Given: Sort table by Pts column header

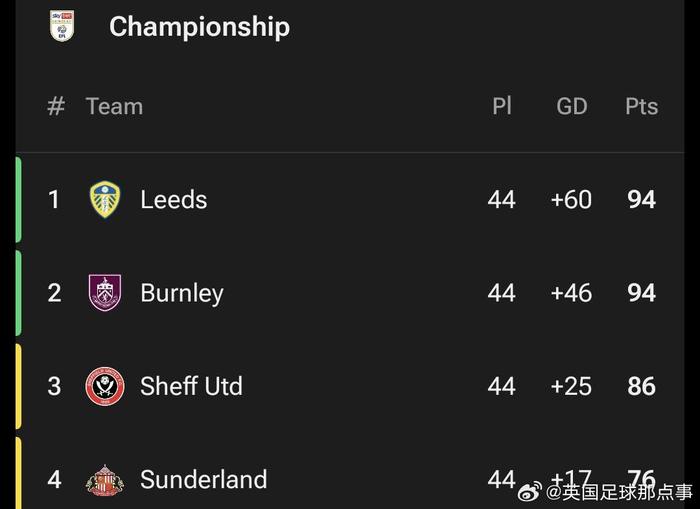Looking at the screenshot, I should pos(642,106).
